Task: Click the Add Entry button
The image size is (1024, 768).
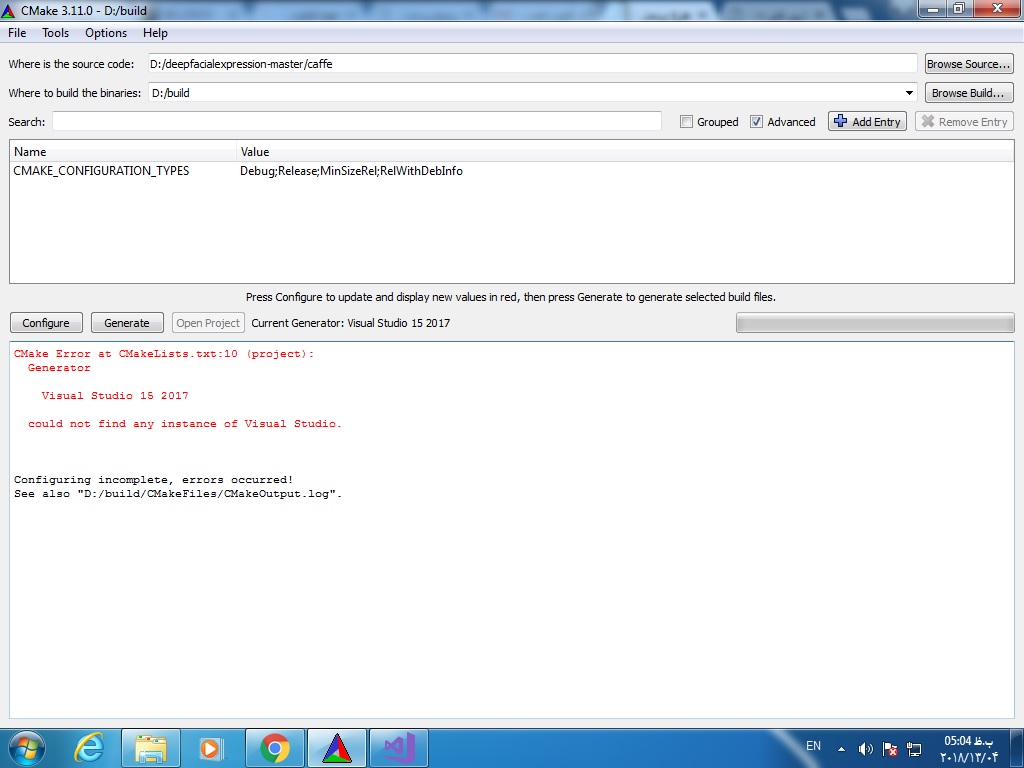Action: 867,121
